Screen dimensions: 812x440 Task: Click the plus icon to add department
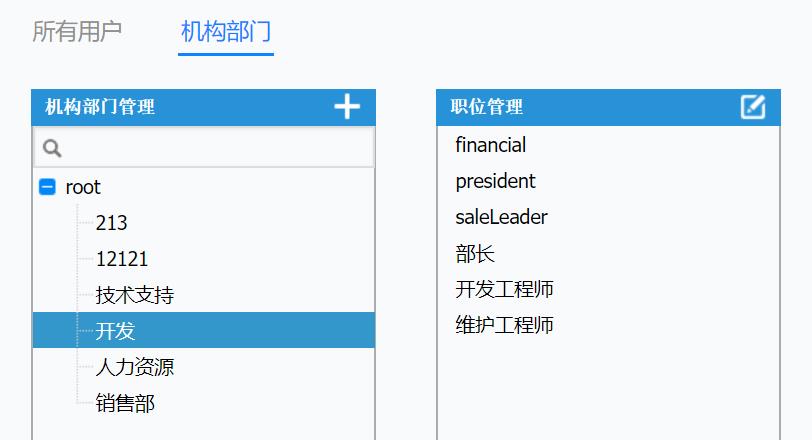(347, 107)
